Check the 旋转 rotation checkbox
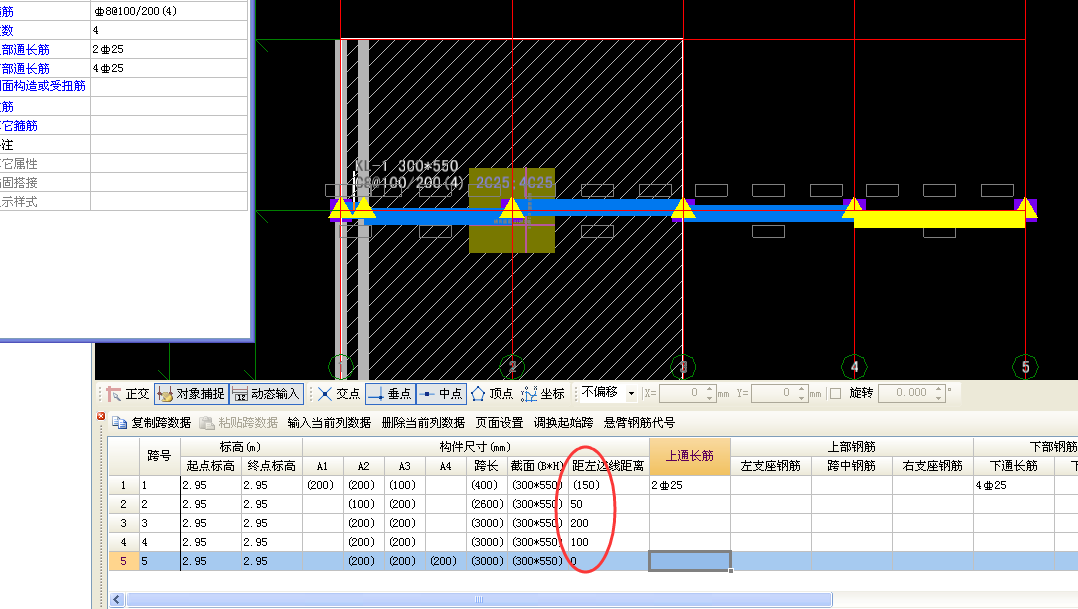The height and width of the screenshot is (609, 1078). 835,393
